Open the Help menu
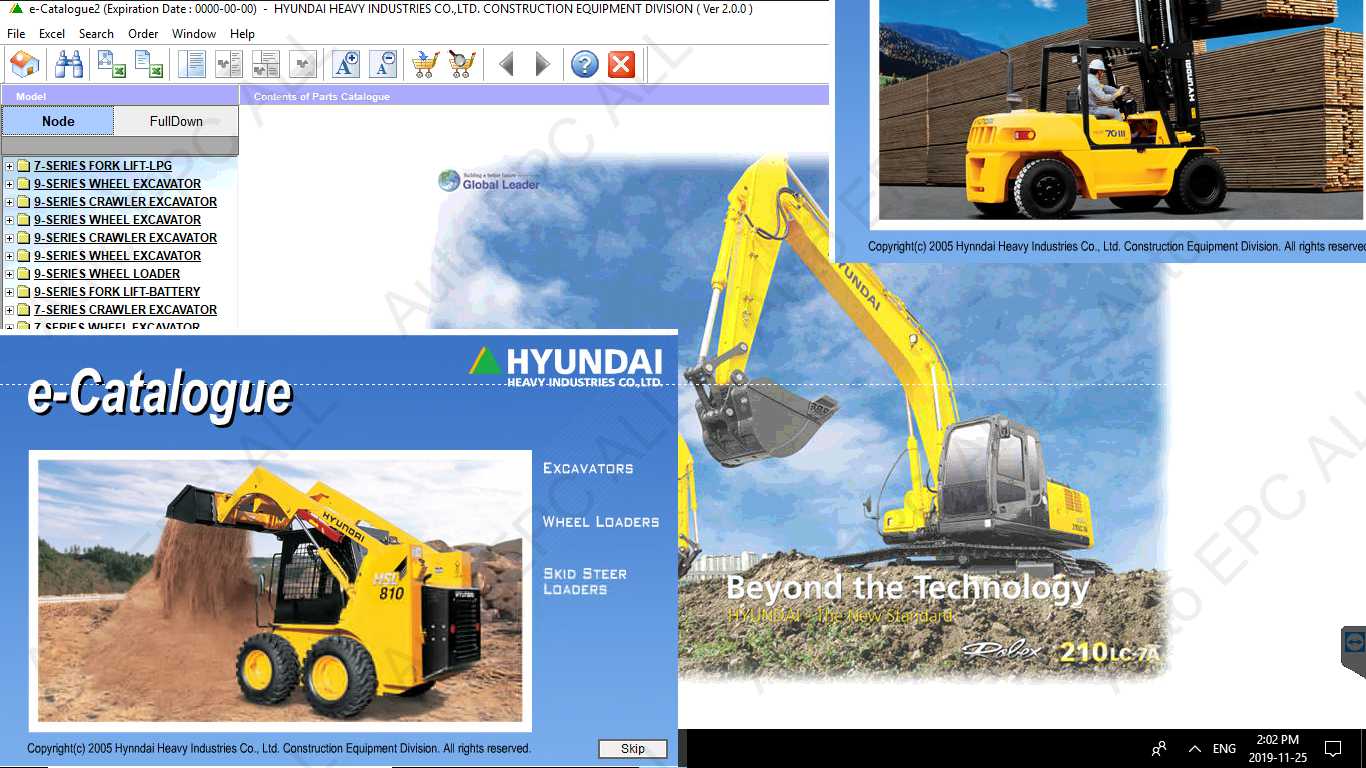This screenshot has width=1366, height=768. pyautogui.click(x=242, y=34)
